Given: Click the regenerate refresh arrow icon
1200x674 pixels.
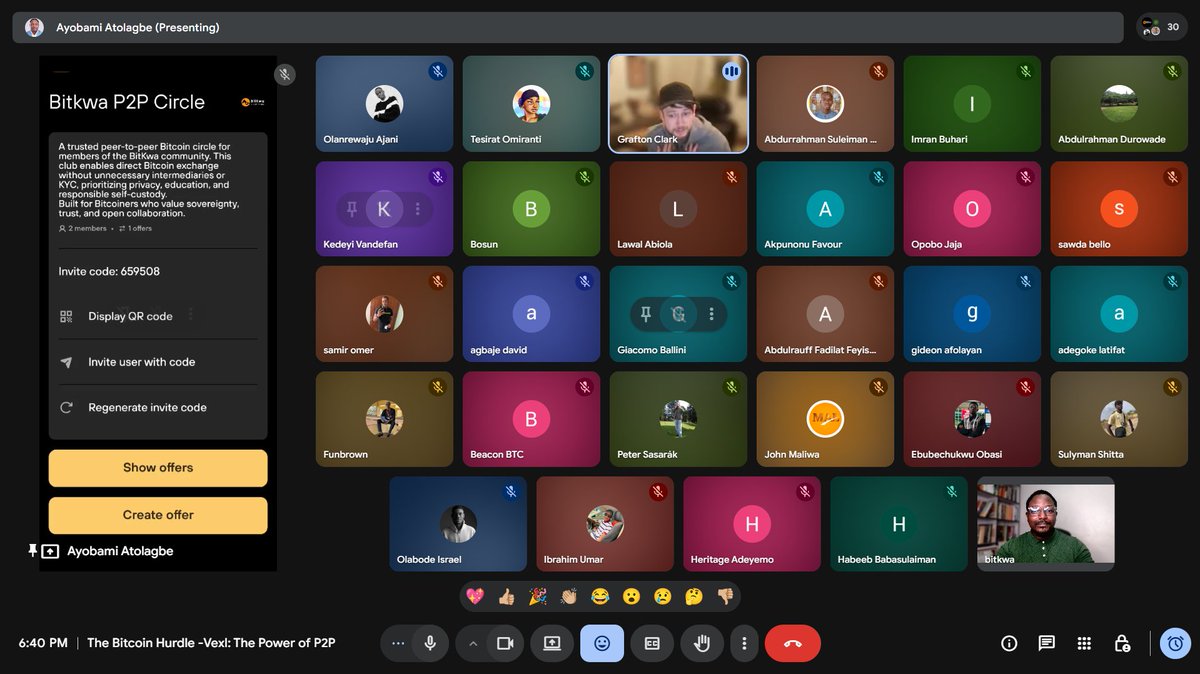Looking at the screenshot, I should click(66, 408).
